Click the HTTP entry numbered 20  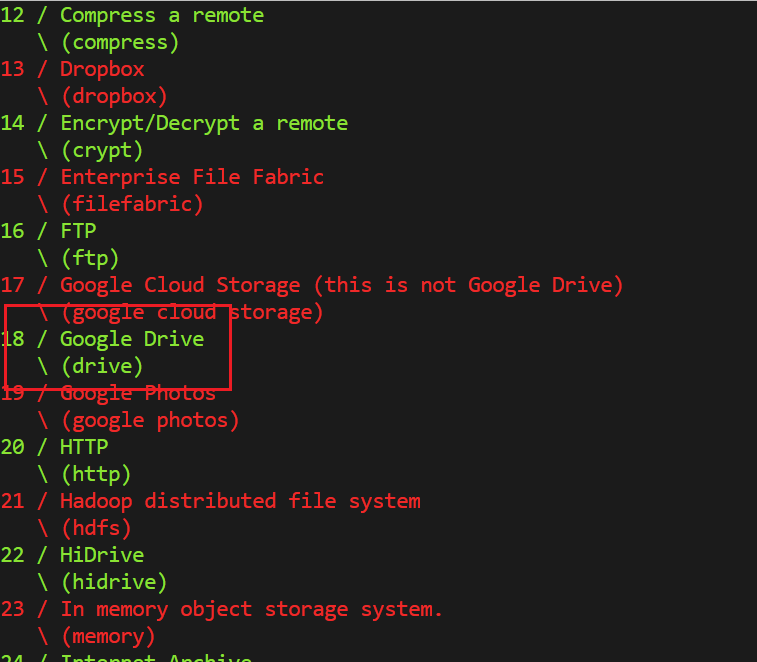pyautogui.click(x=84, y=447)
